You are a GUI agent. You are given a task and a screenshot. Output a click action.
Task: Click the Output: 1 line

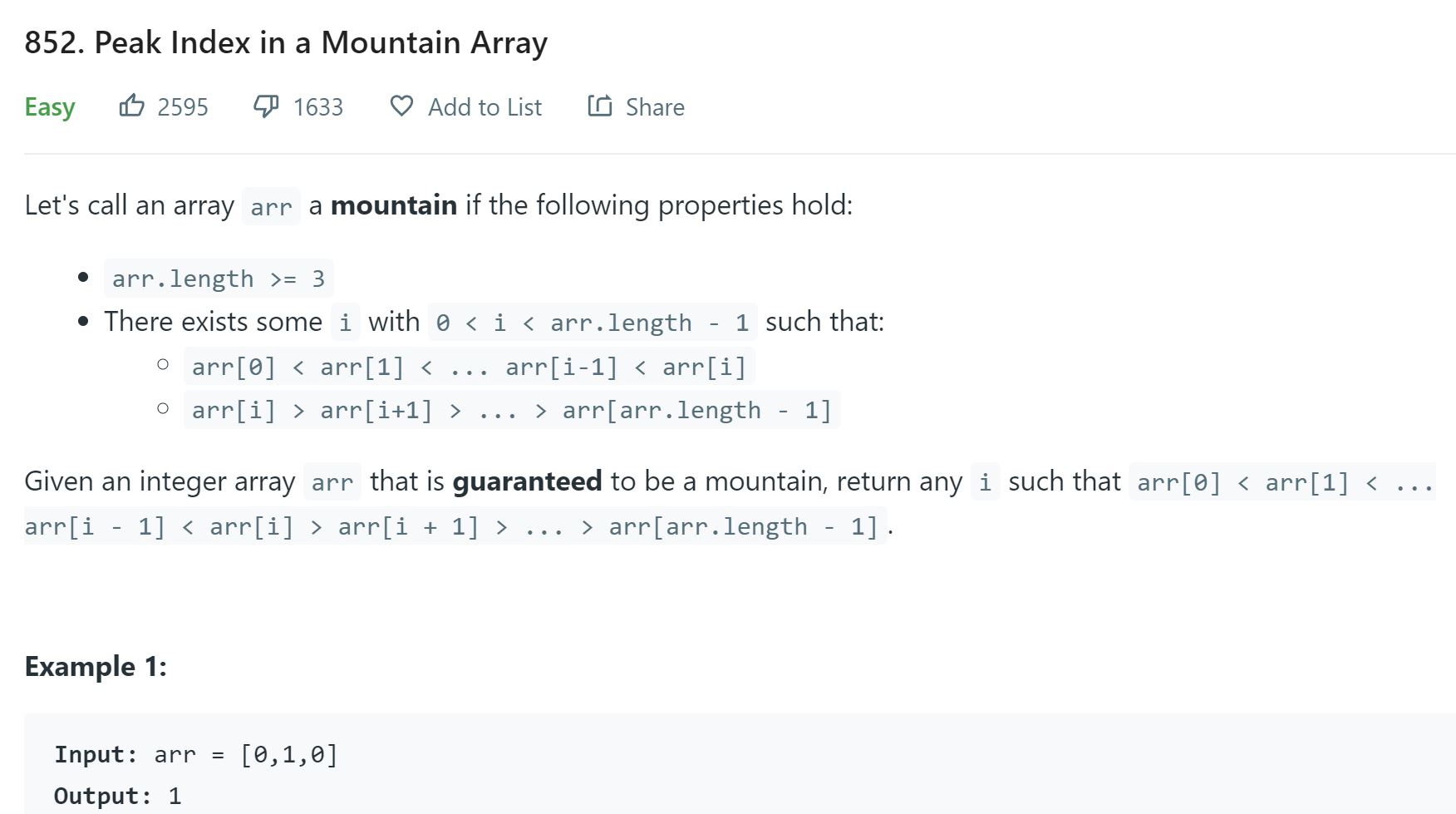point(117,797)
